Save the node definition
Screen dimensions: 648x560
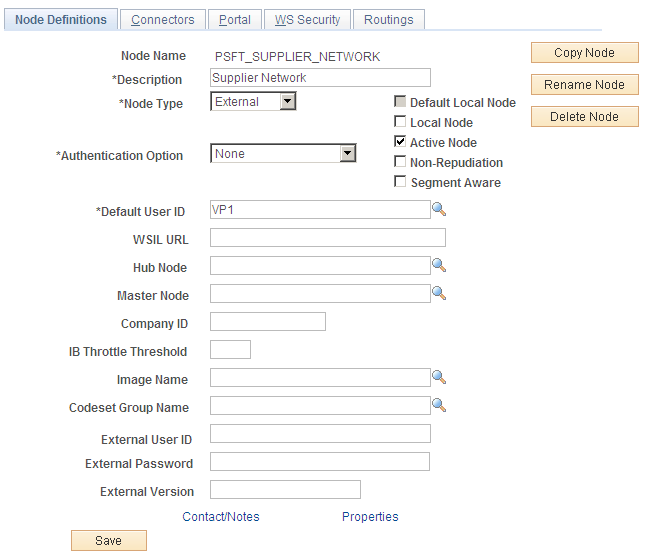109,541
